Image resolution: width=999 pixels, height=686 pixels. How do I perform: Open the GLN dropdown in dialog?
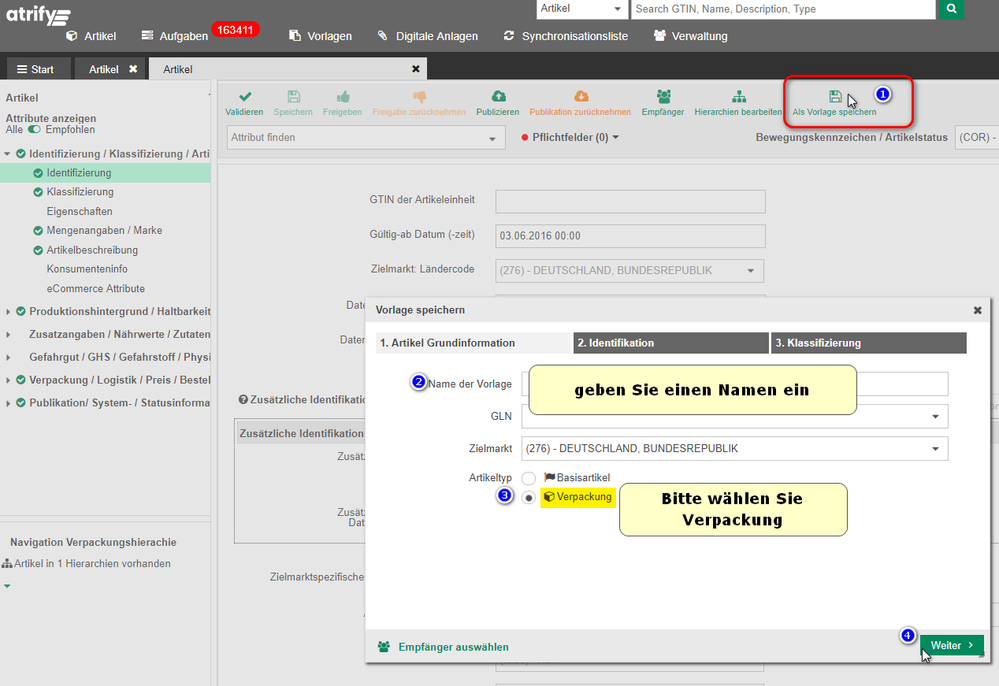tap(735, 416)
